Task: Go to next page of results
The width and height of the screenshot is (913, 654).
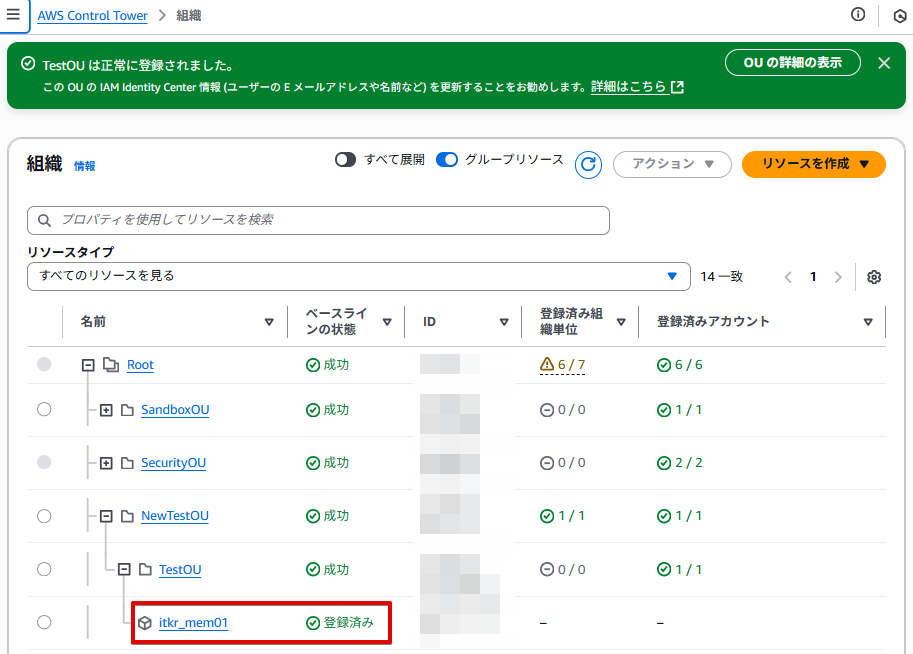Action: (x=838, y=277)
